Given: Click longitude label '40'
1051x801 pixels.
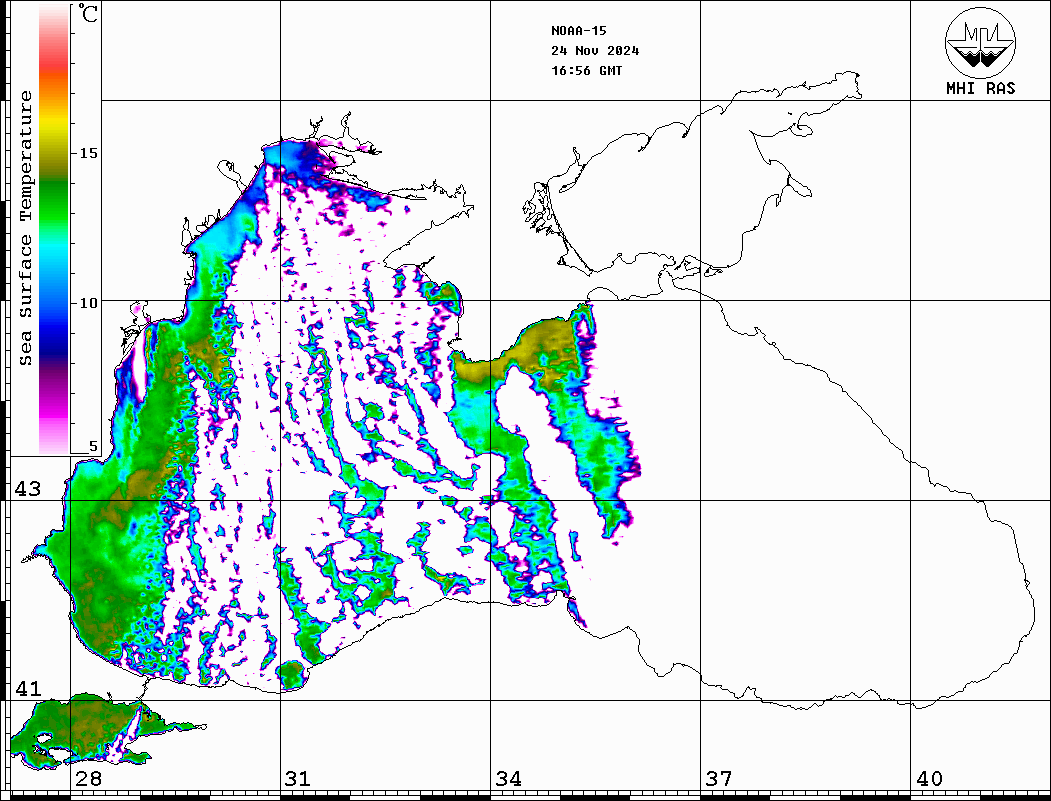Looking at the screenshot, I should click(929, 779).
